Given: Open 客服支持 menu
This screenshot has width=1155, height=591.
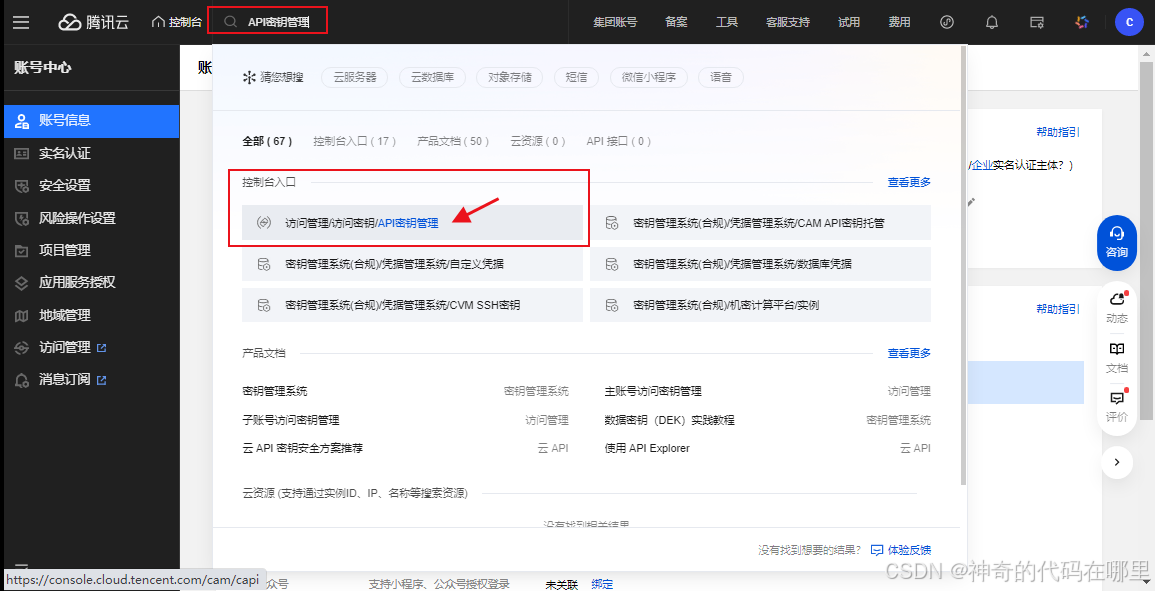Looking at the screenshot, I should tap(787, 22).
